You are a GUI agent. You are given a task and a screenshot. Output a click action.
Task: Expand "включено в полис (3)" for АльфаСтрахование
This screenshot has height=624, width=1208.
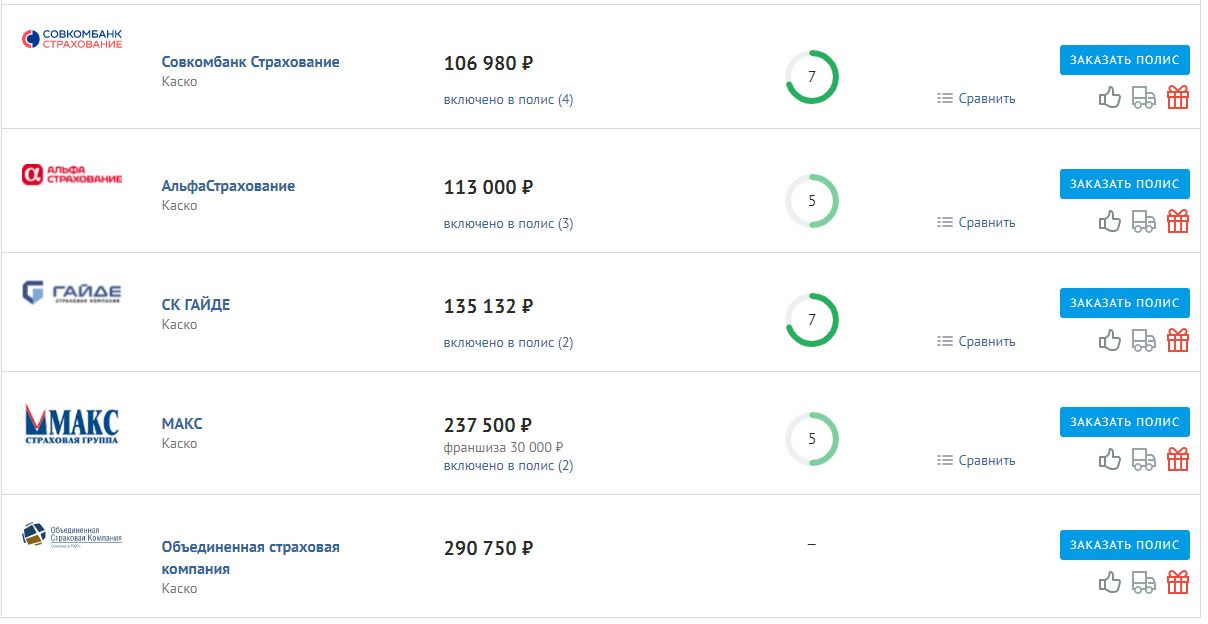pos(508,224)
